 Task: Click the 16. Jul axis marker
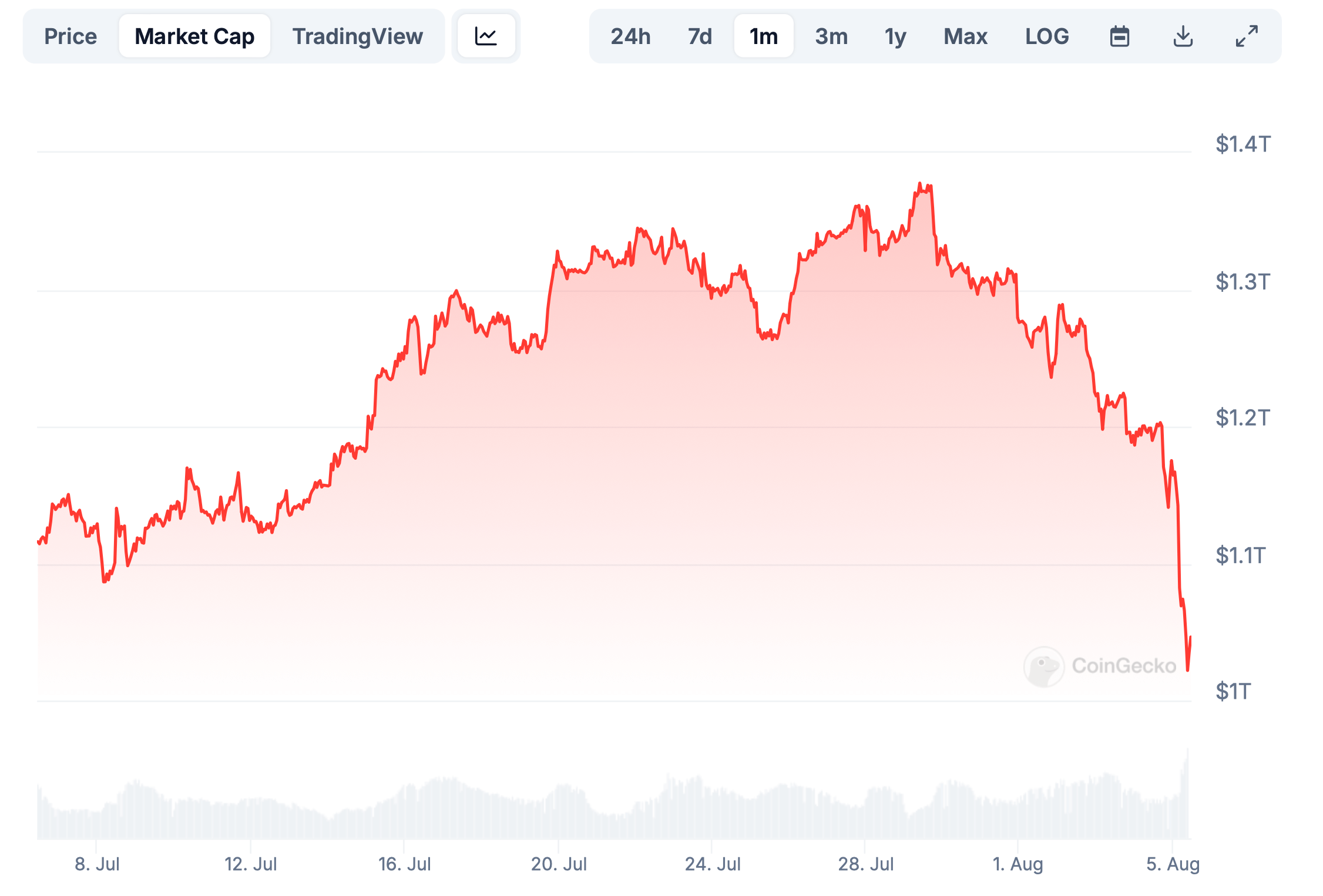(x=404, y=864)
